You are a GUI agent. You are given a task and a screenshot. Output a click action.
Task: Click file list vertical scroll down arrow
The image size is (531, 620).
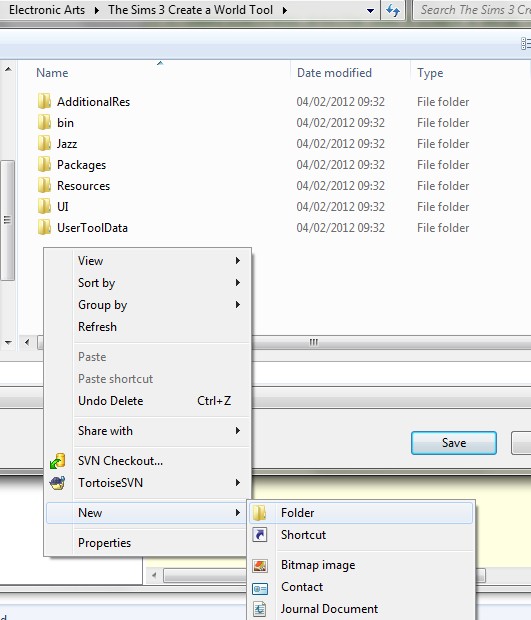[x=8, y=342]
